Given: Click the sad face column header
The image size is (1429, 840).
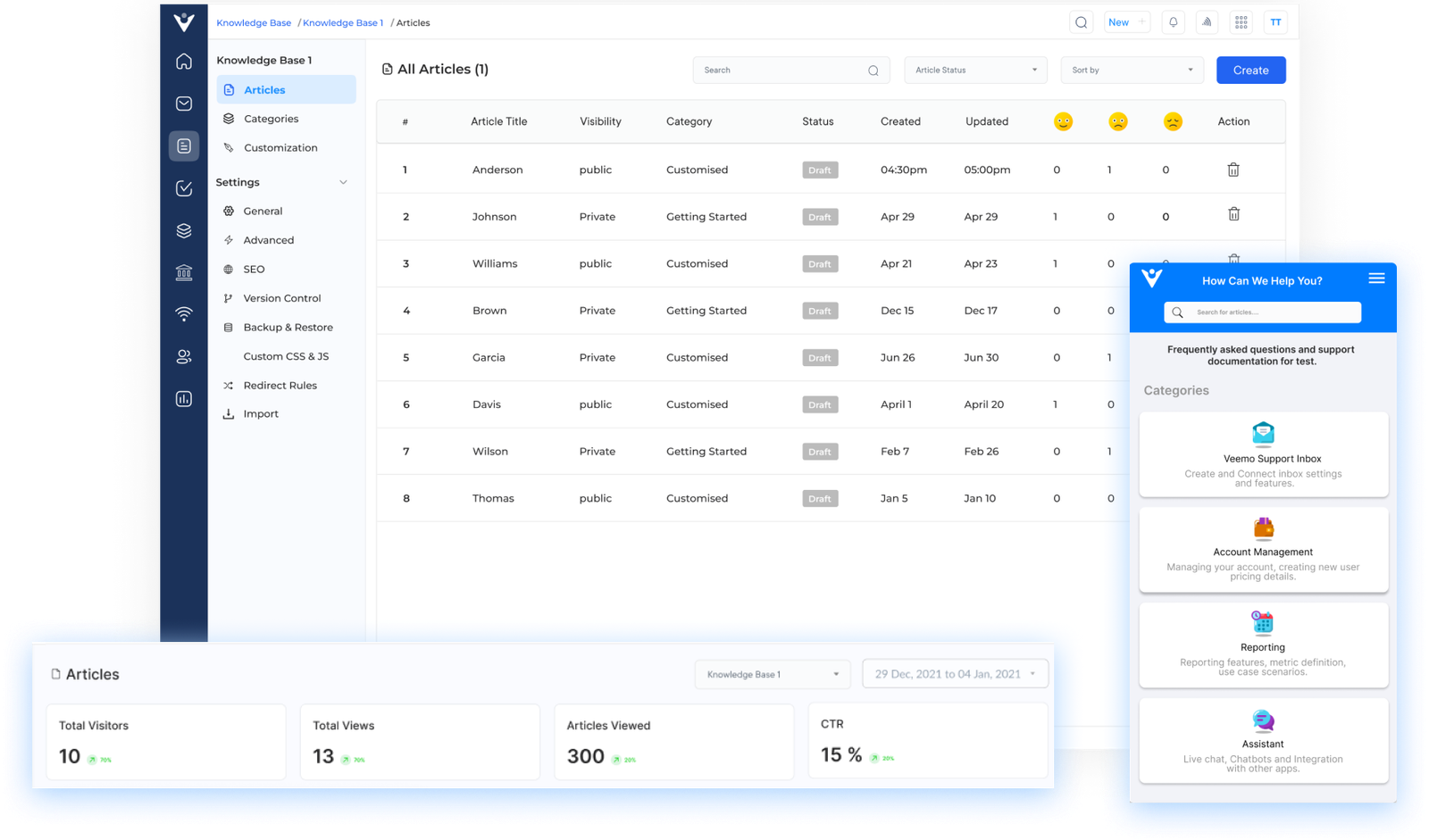Looking at the screenshot, I should (1173, 121).
